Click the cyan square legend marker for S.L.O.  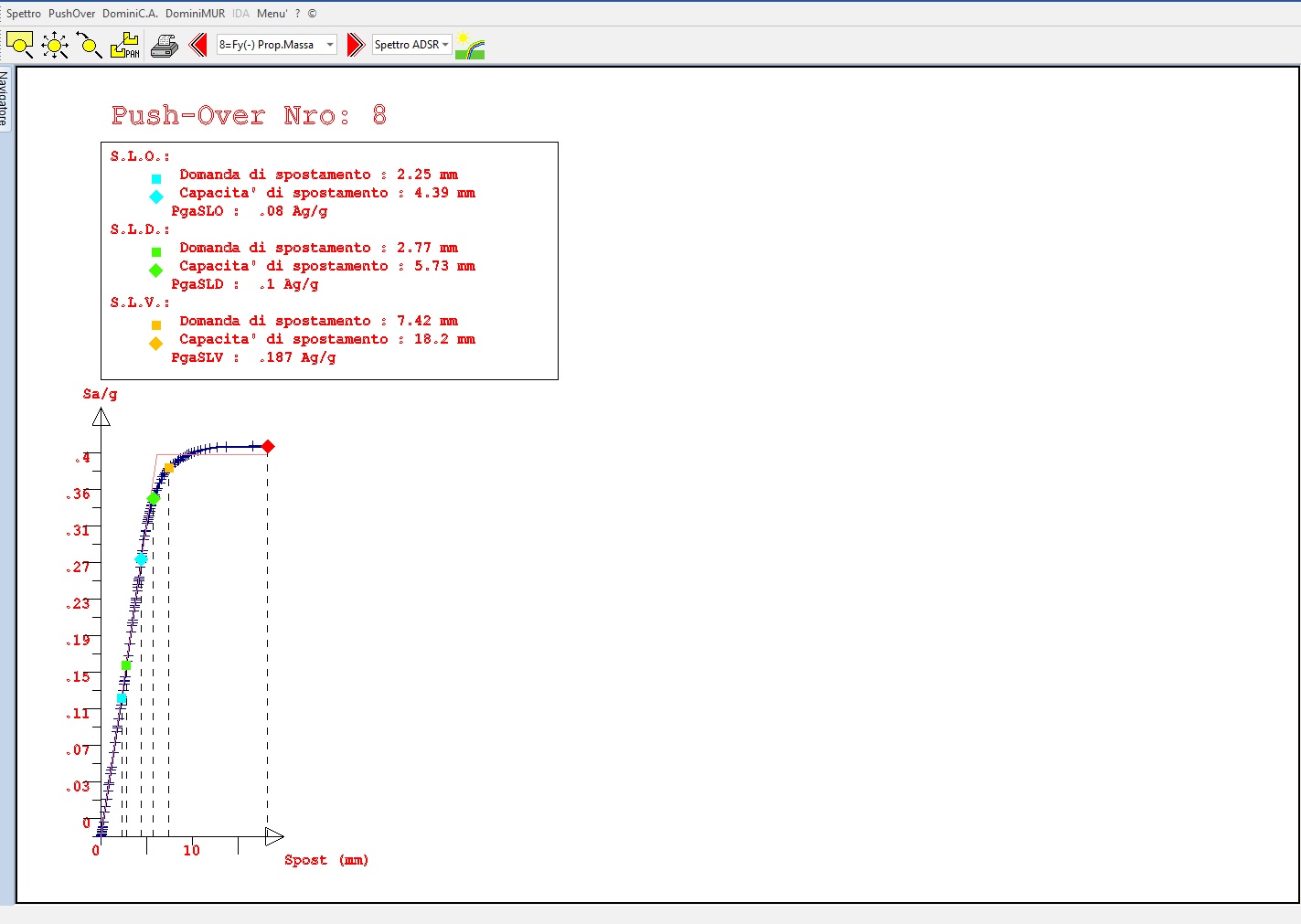click(156, 179)
